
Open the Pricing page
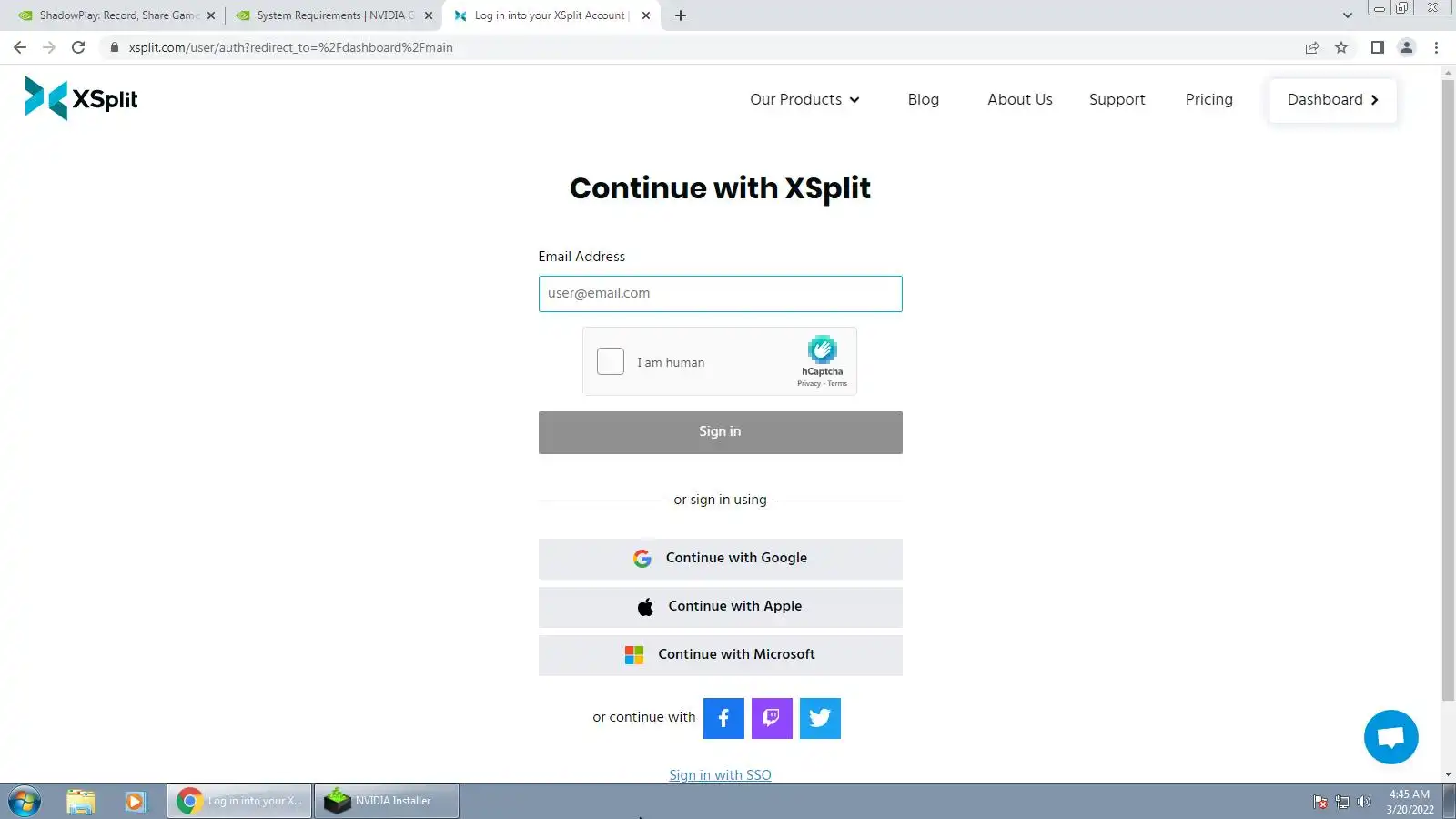(1208, 99)
